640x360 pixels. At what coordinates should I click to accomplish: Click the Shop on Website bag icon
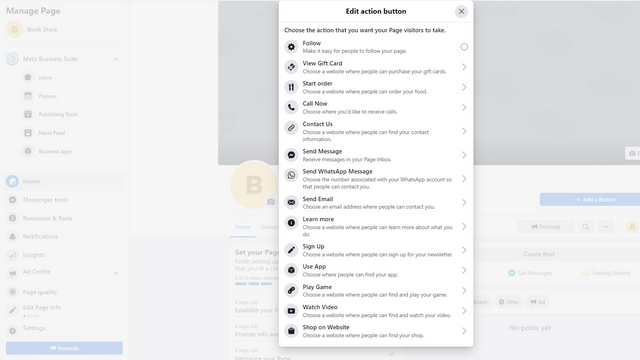click(x=291, y=331)
